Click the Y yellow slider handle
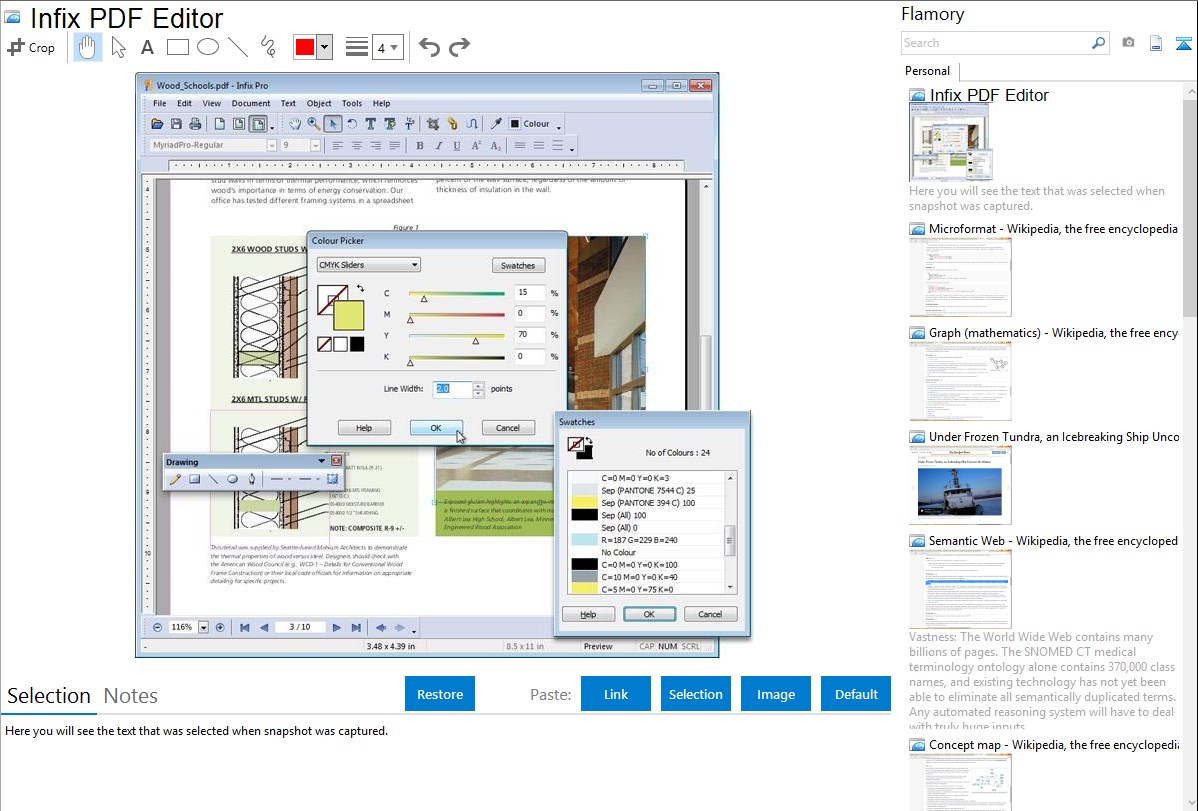1198x811 pixels. pyautogui.click(x=475, y=341)
